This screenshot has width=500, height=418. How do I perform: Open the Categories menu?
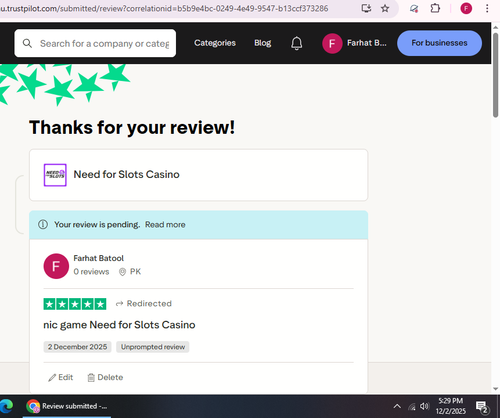[215, 43]
